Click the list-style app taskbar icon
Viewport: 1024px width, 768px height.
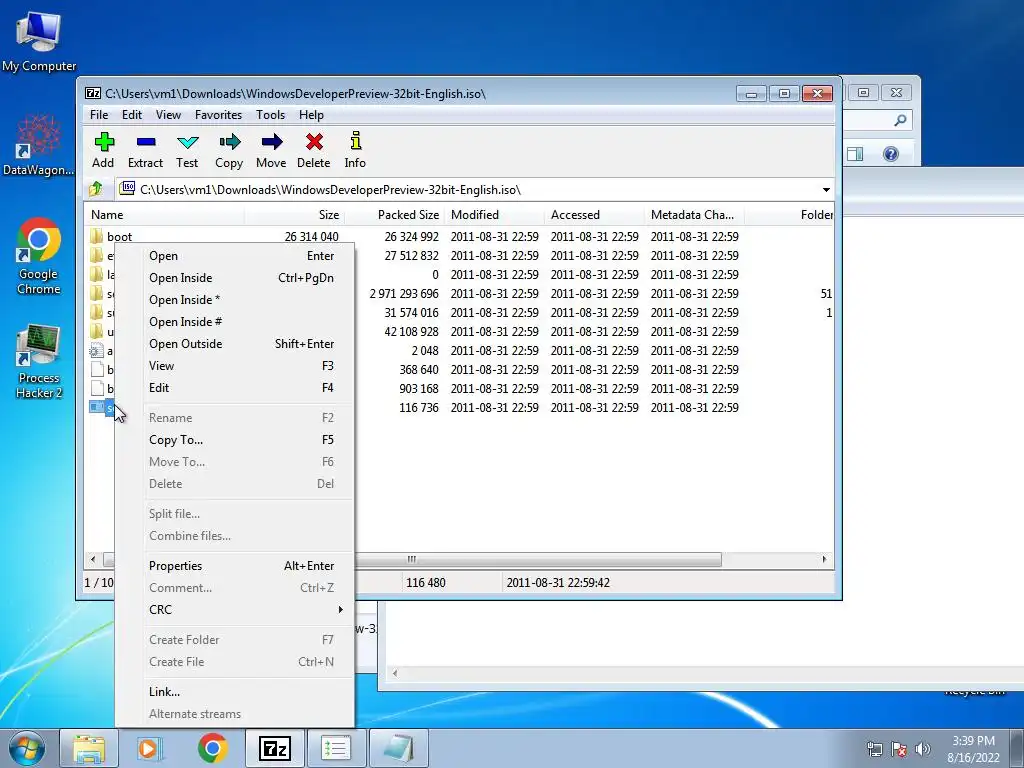click(x=336, y=748)
